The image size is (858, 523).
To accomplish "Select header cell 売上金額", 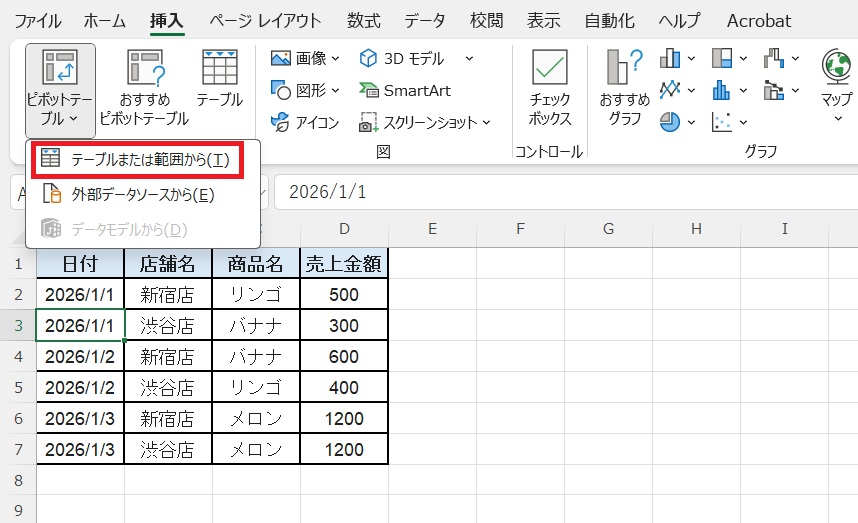I will pyautogui.click(x=344, y=264).
